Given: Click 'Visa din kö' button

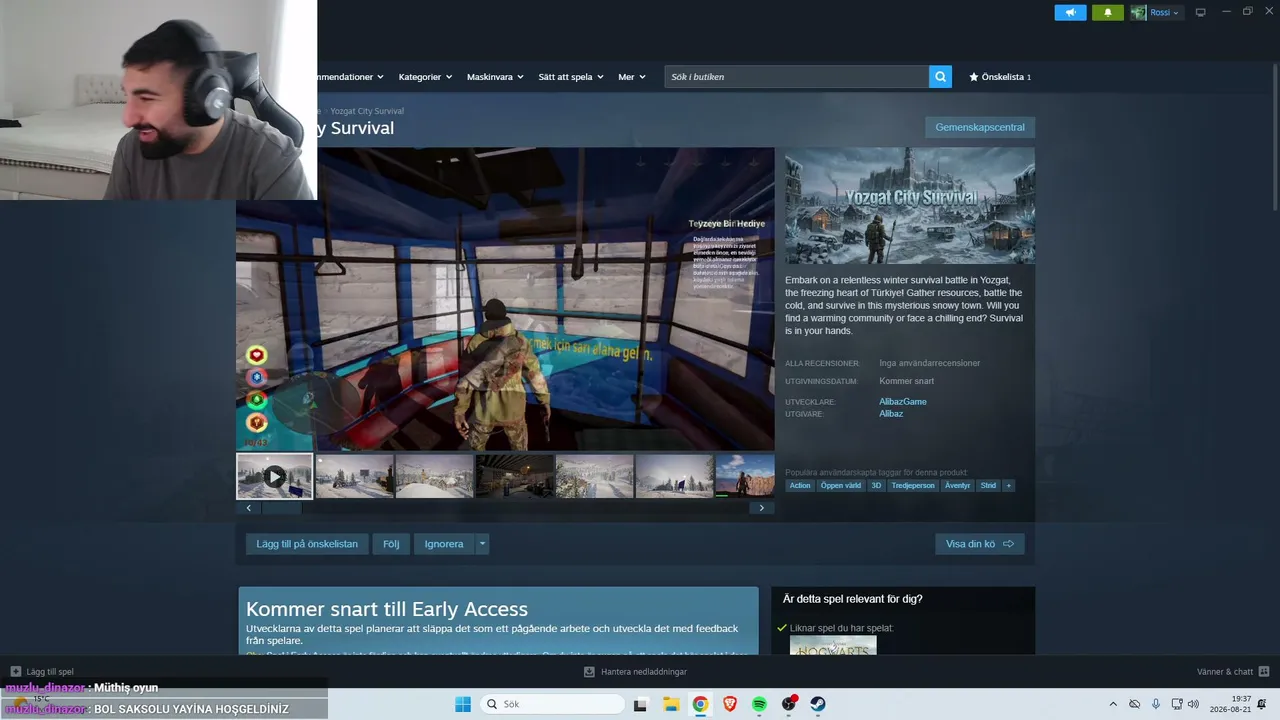Looking at the screenshot, I should pos(980,544).
